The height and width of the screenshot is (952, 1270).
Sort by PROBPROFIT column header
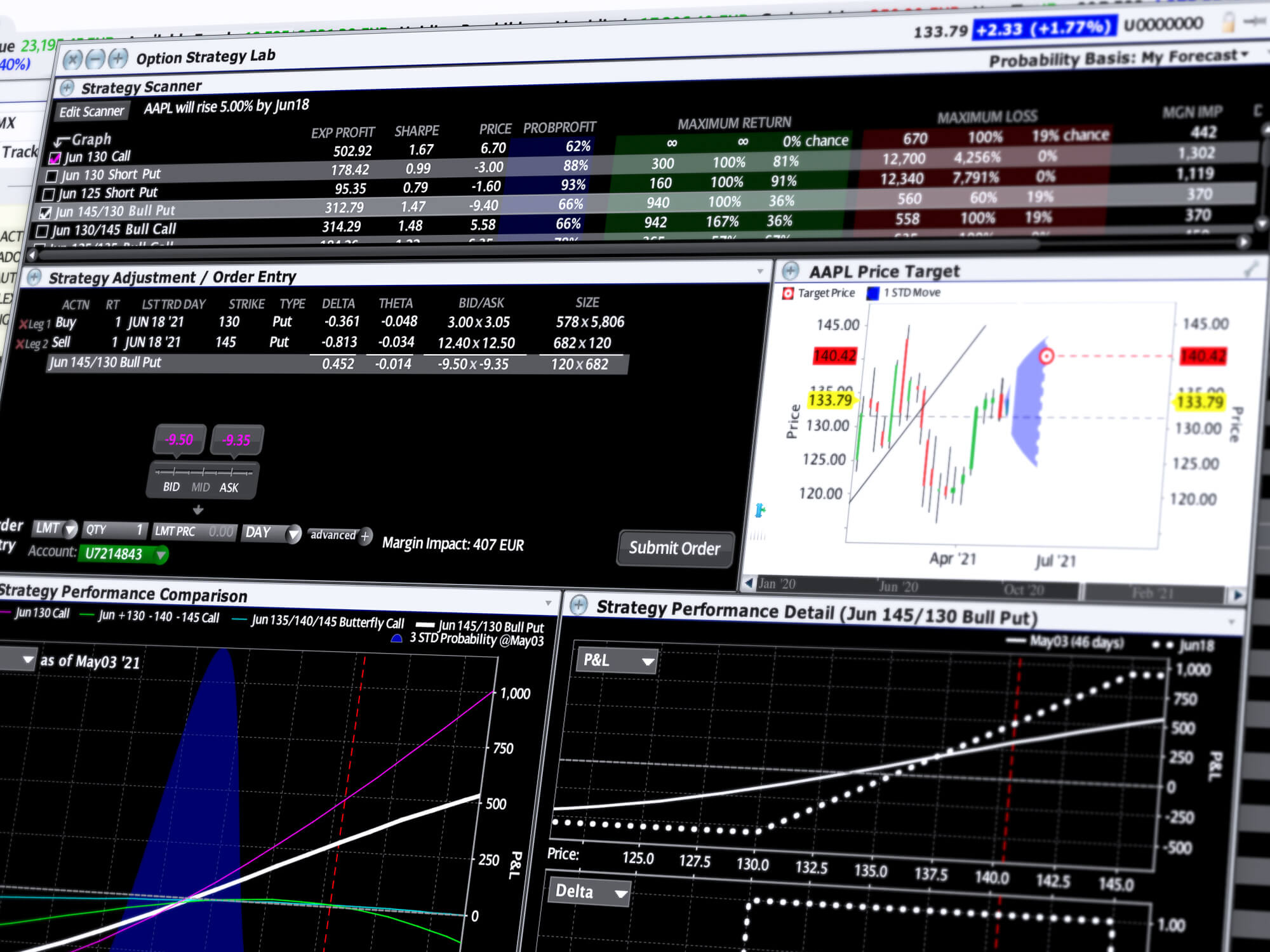(x=559, y=128)
